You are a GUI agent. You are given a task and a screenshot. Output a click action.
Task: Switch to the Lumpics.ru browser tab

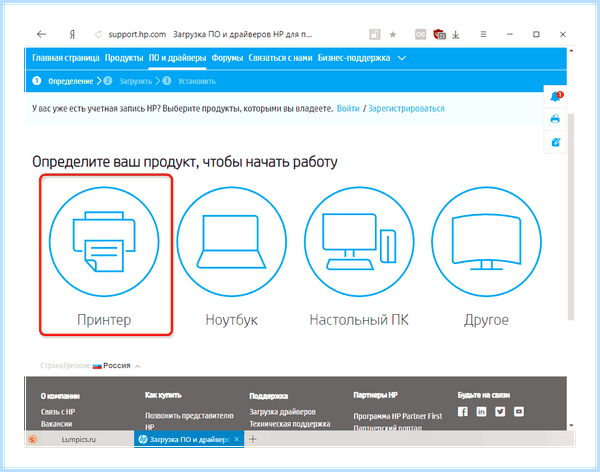[80, 439]
